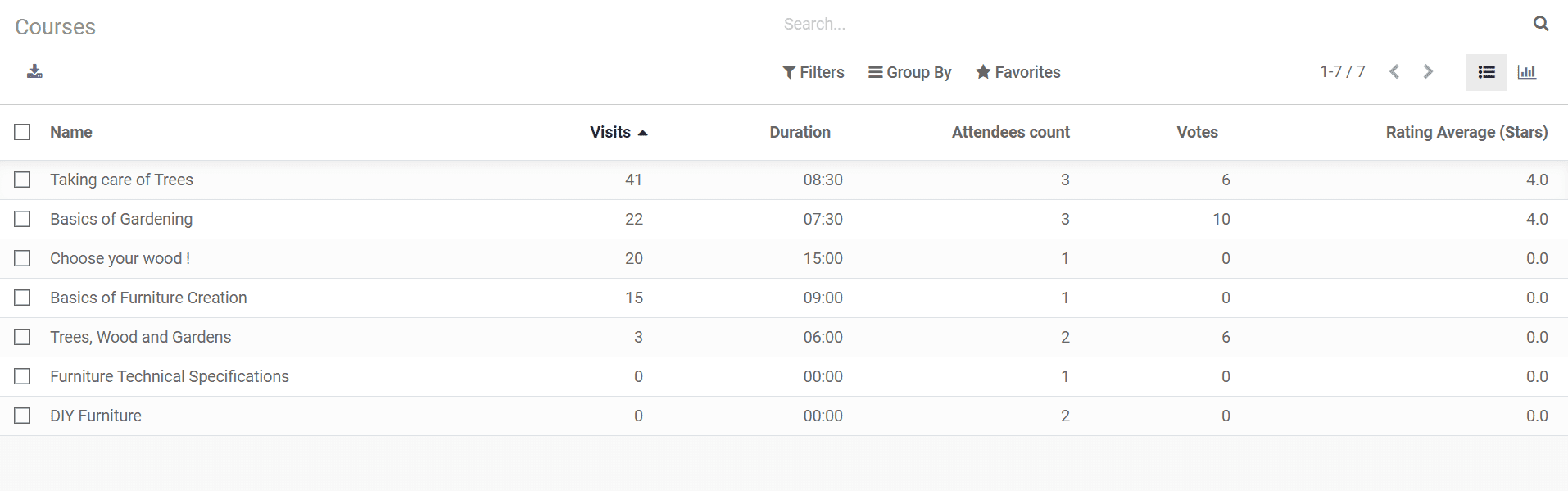Open the Favorites dropdown
This screenshot has height=491, width=1568.
[1017, 72]
